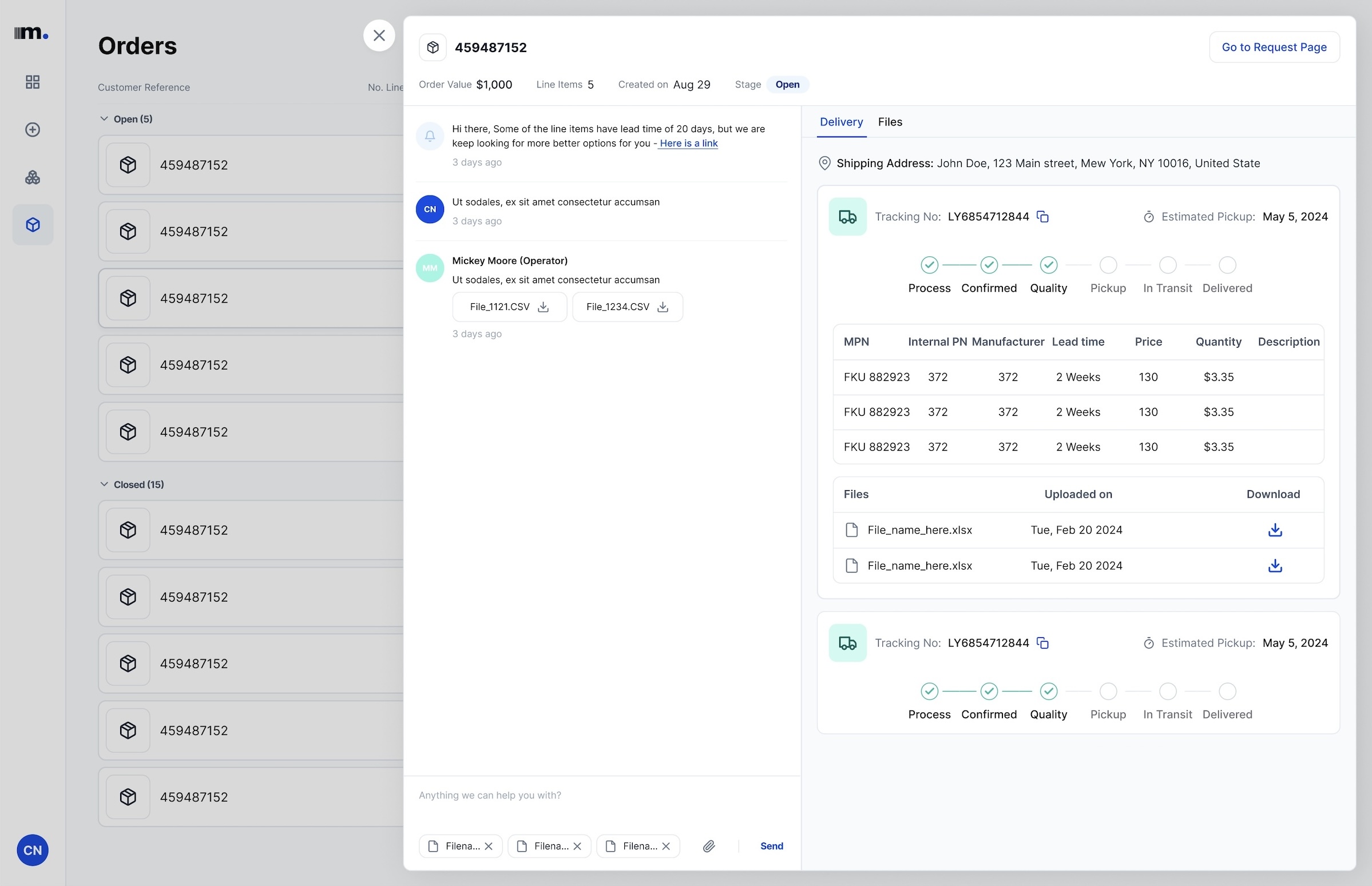Click Process step in first shipment tracker
1372x886 pixels.
coord(929,265)
